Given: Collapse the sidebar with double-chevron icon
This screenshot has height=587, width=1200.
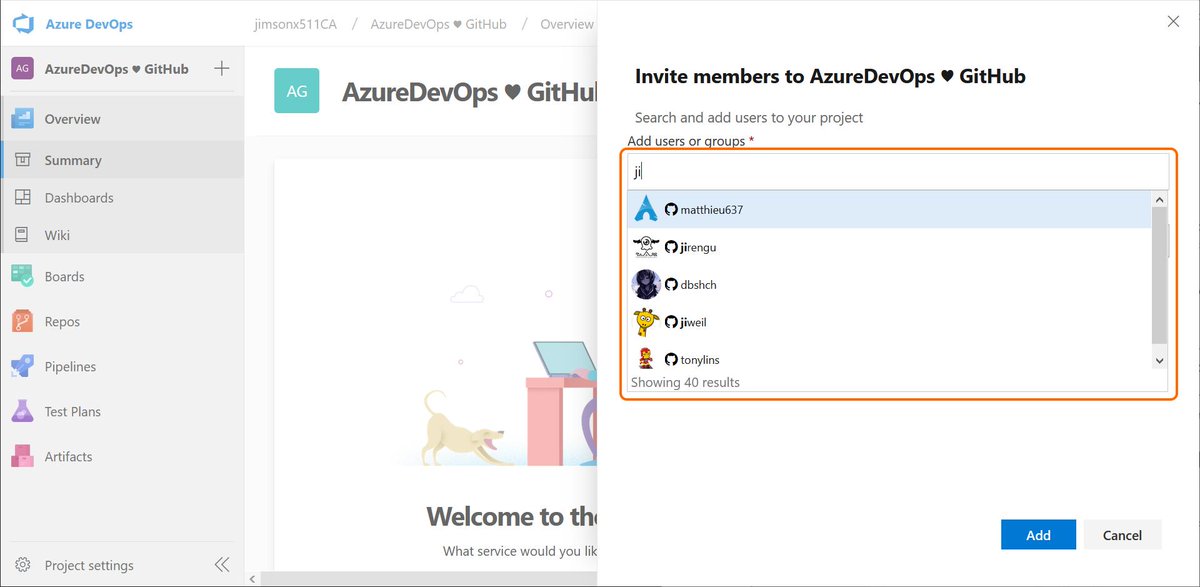Looking at the screenshot, I should pyautogui.click(x=222, y=565).
